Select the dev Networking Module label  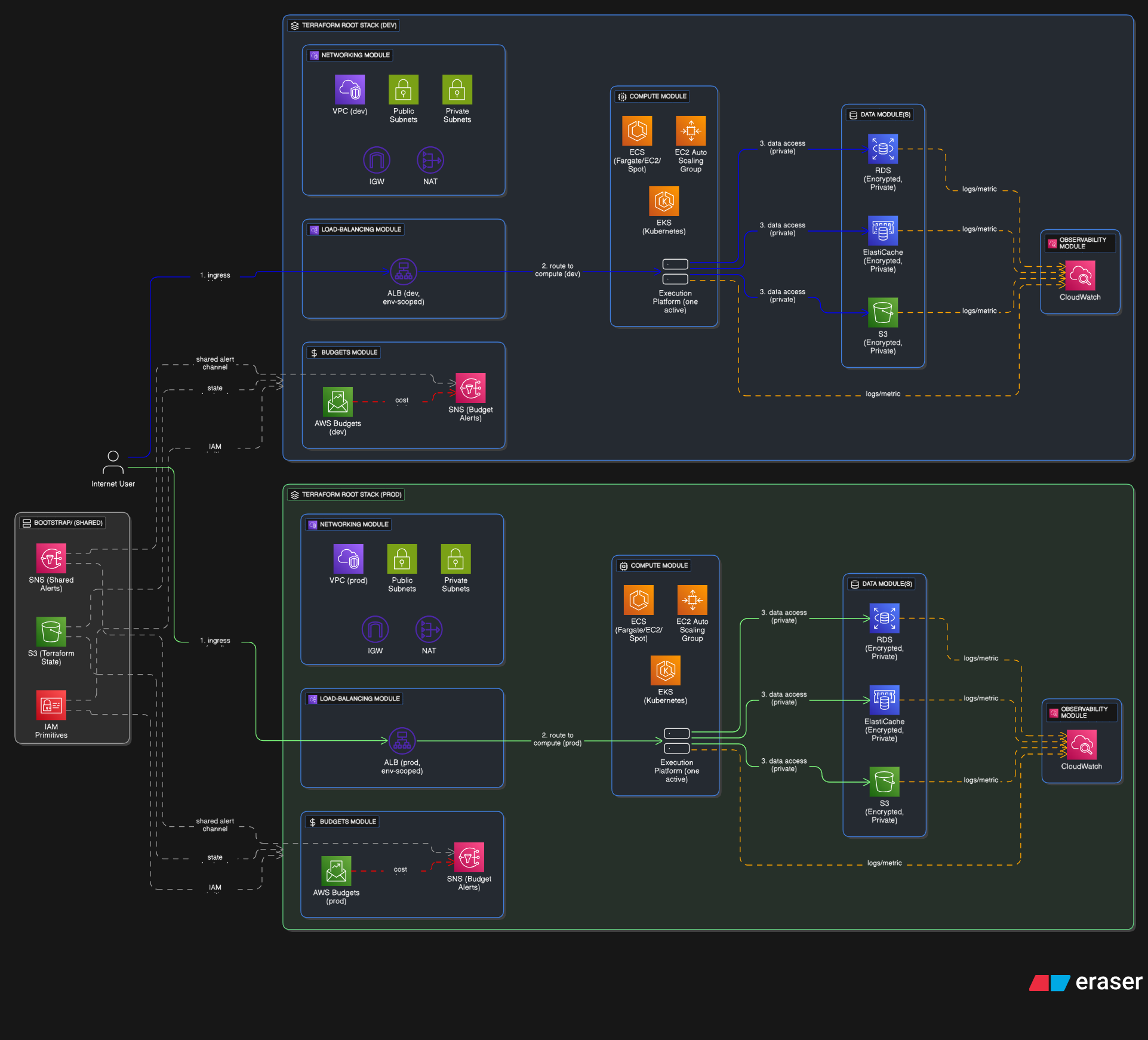click(x=350, y=56)
